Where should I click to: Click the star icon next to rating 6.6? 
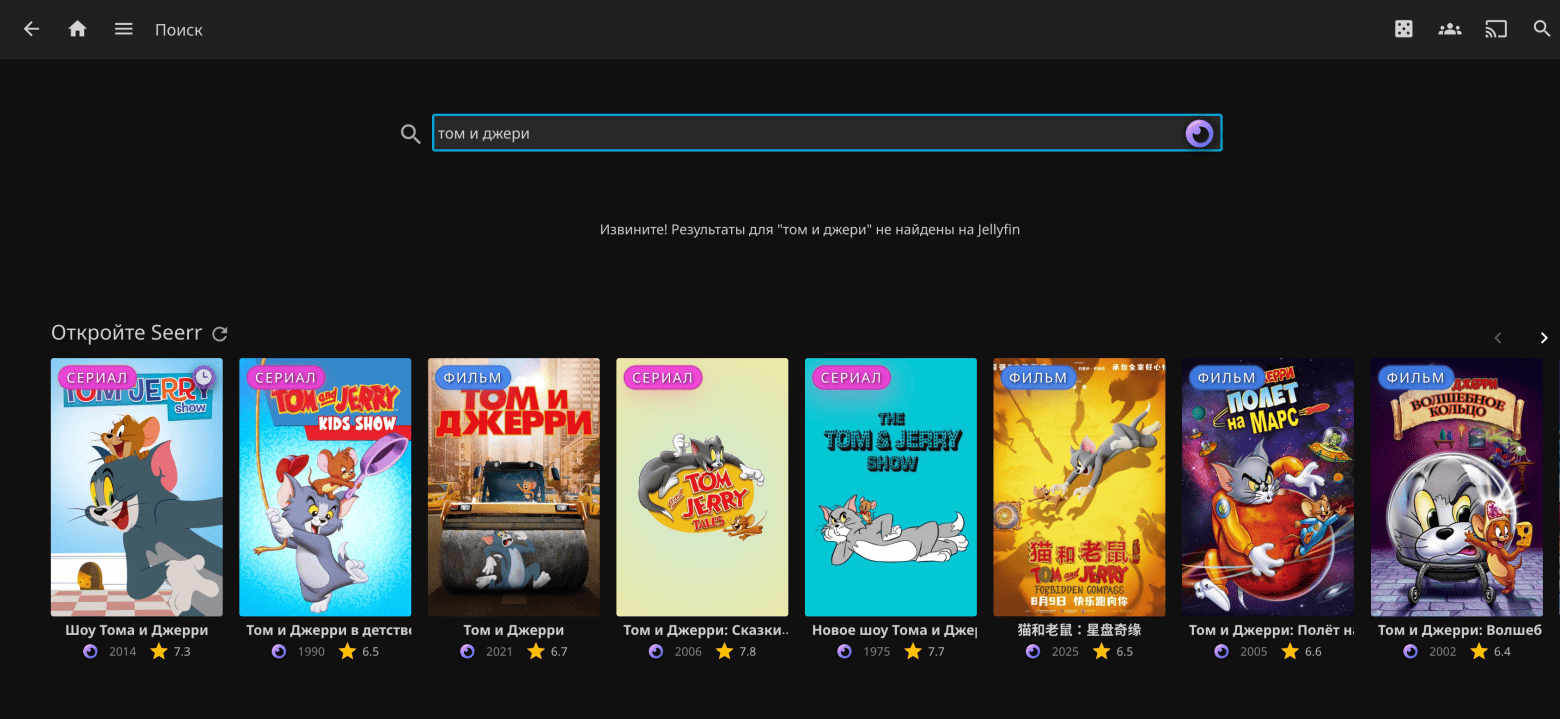(x=1290, y=651)
